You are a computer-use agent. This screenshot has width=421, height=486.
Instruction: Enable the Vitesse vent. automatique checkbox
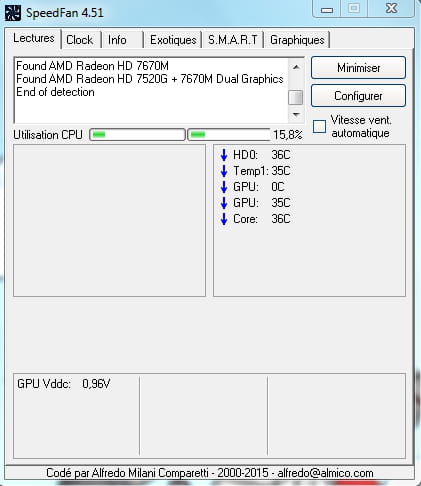(x=319, y=127)
